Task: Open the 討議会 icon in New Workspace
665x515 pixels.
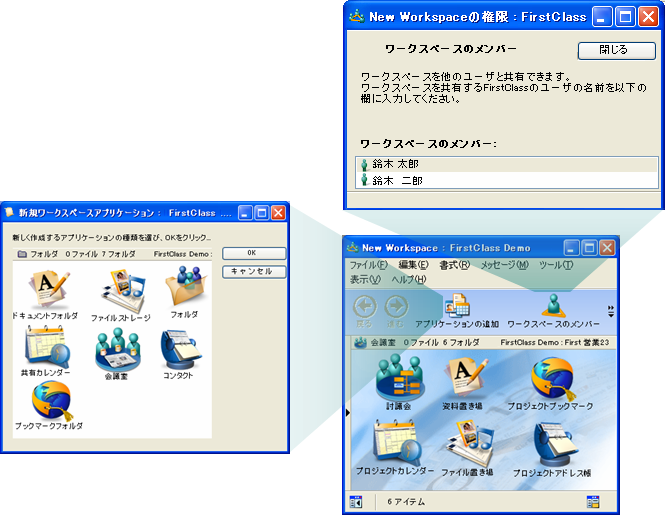Action: [399, 378]
